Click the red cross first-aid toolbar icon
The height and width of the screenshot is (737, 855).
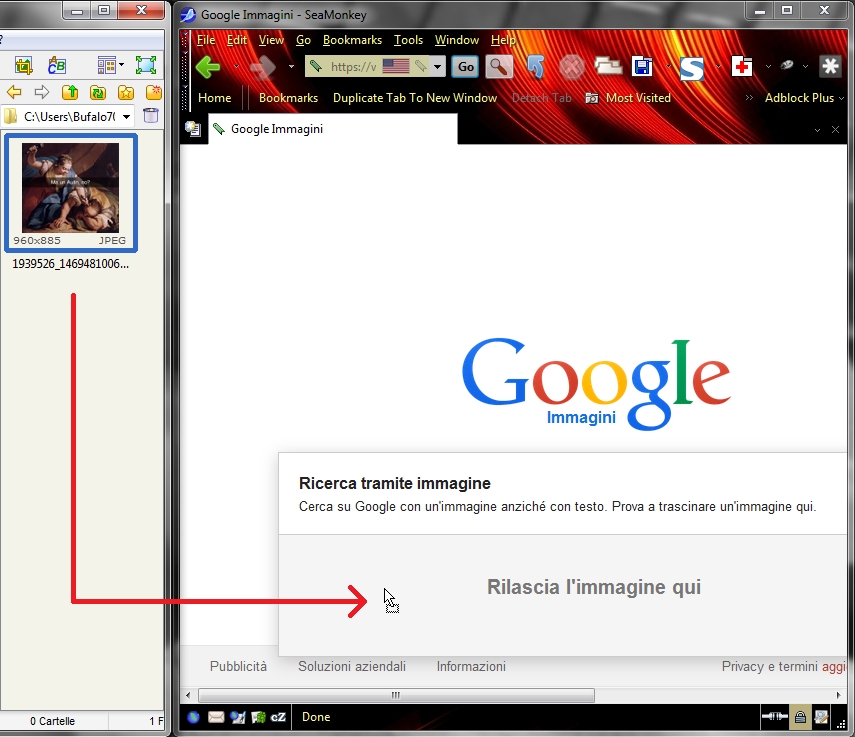tap(742, 67)
